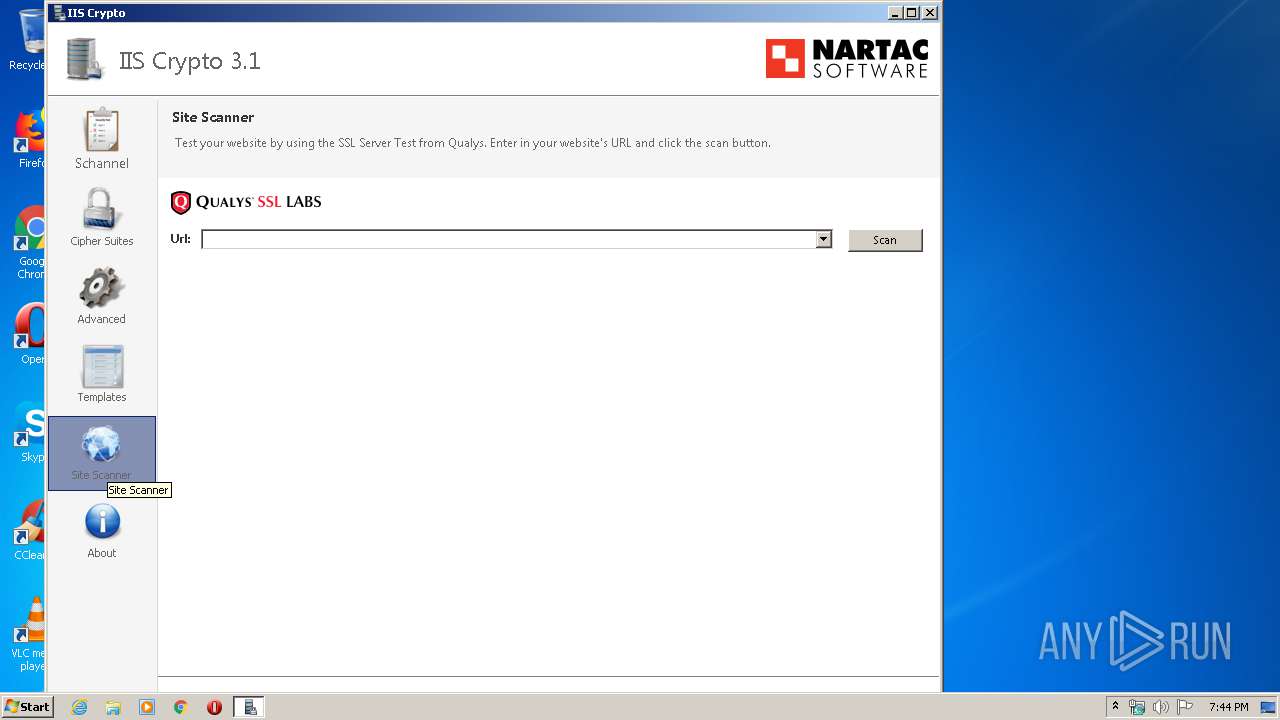Open the network tray icon
The height and width of the screenshot is (720, 1280).
tap(1137, 707)
